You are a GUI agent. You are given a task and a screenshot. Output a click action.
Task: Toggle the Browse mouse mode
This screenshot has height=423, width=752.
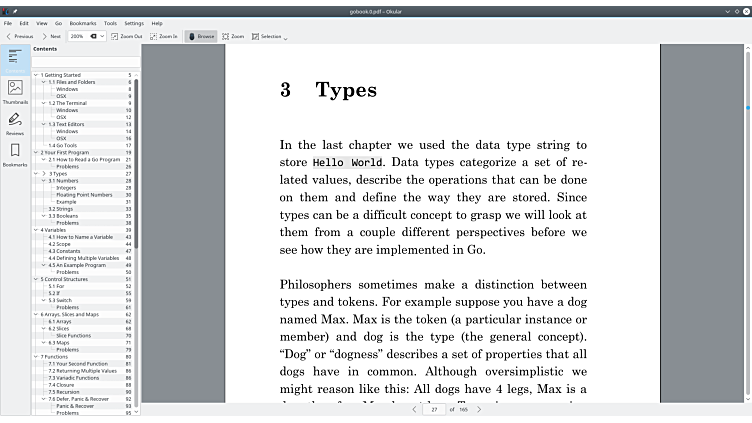(200, 36)
